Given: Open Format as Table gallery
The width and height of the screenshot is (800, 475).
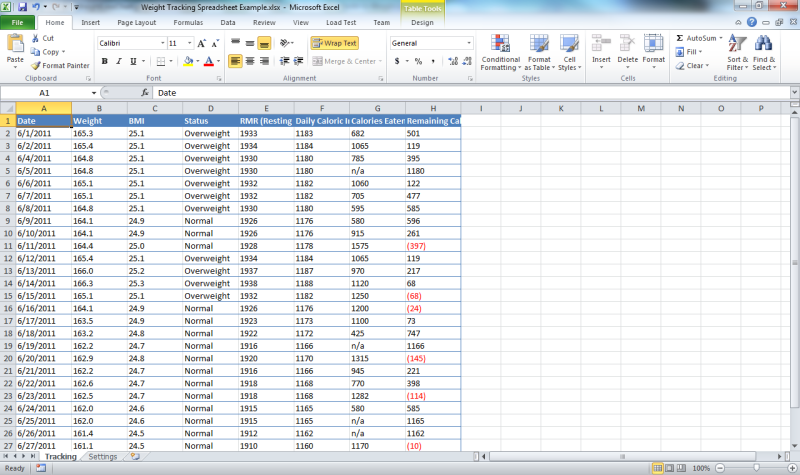Looking at the screenshot, I should coord(539,53).
